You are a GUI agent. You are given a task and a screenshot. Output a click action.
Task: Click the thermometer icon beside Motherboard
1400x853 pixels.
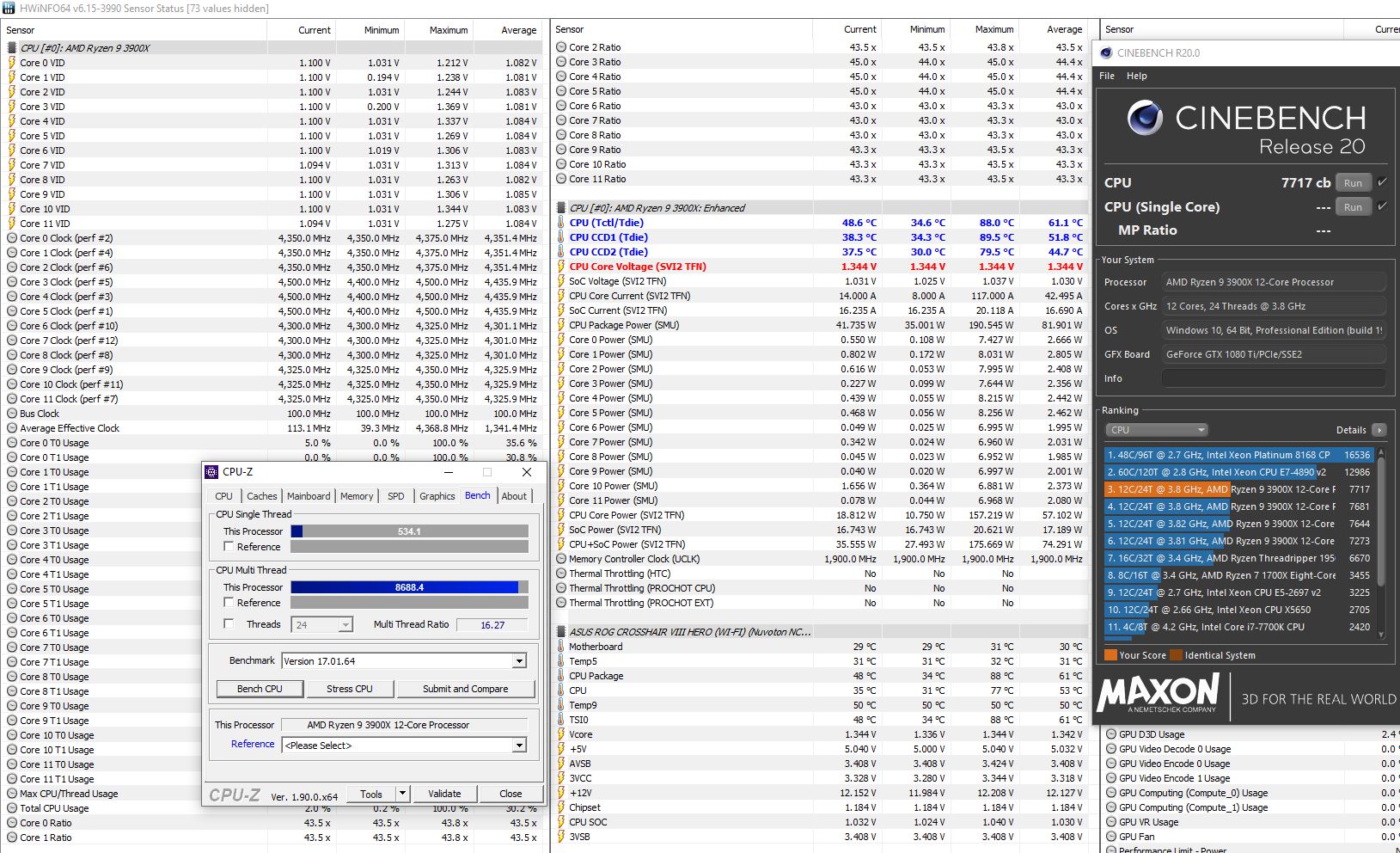[x=561, y=647]
